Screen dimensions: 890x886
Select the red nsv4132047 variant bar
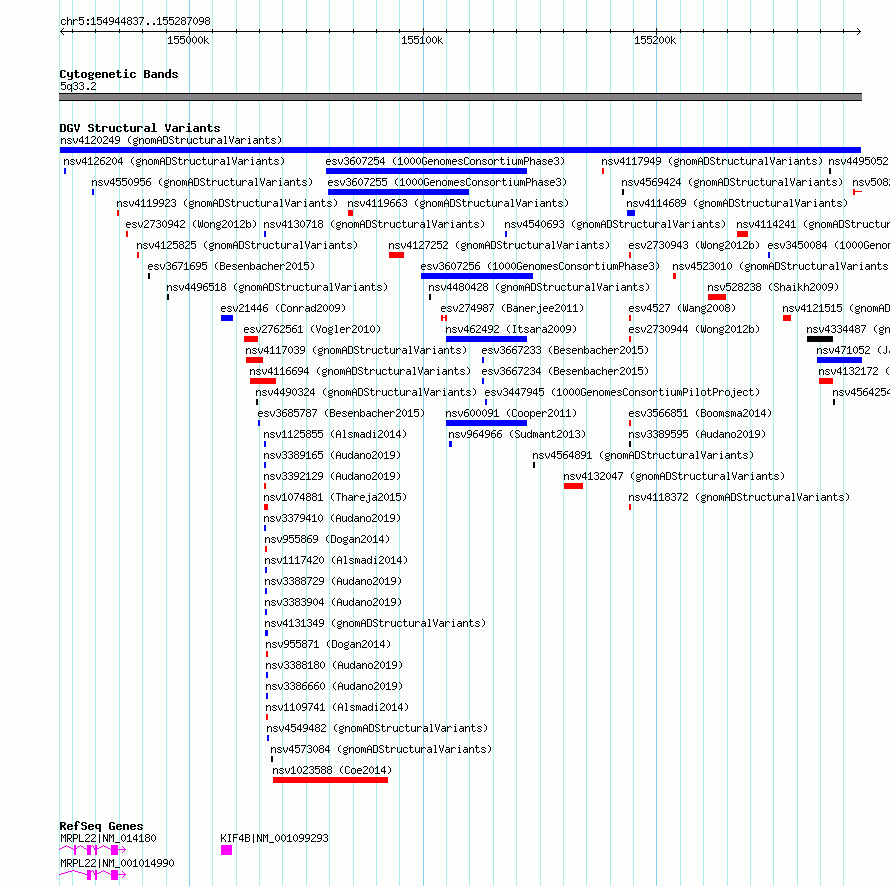click(x=573, y=486)
